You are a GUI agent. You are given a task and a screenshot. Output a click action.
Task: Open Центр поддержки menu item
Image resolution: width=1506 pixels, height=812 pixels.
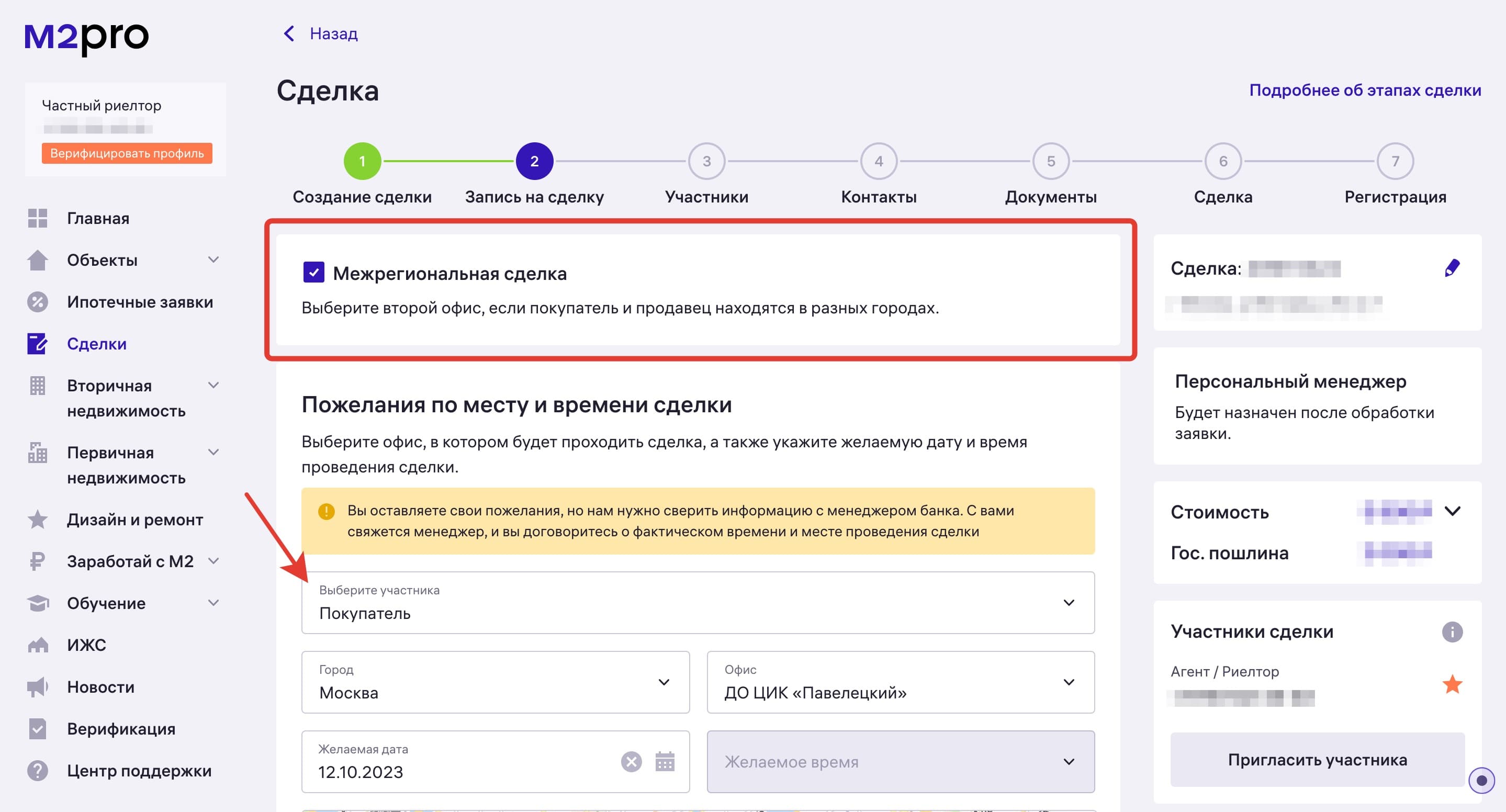[x=139, y=771]
